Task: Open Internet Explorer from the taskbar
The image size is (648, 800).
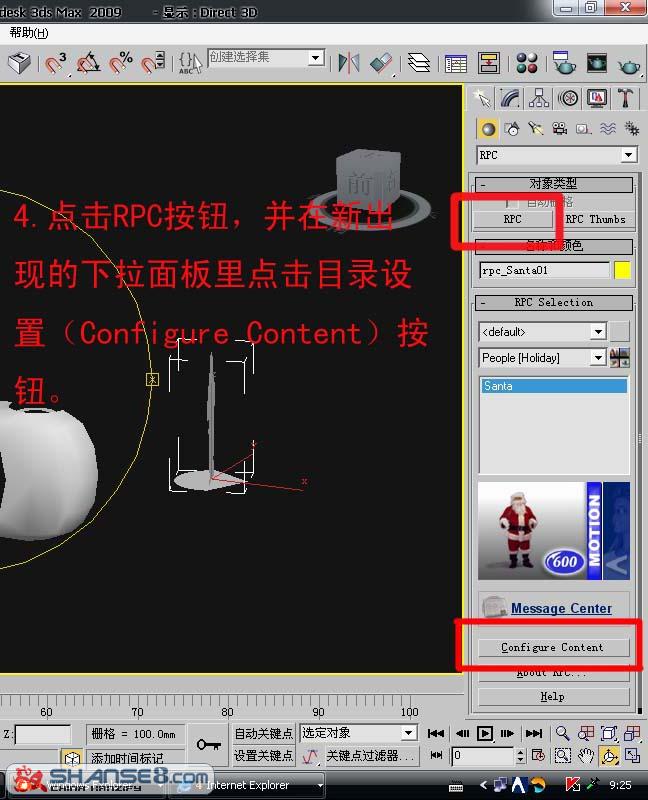Action: 248,785
